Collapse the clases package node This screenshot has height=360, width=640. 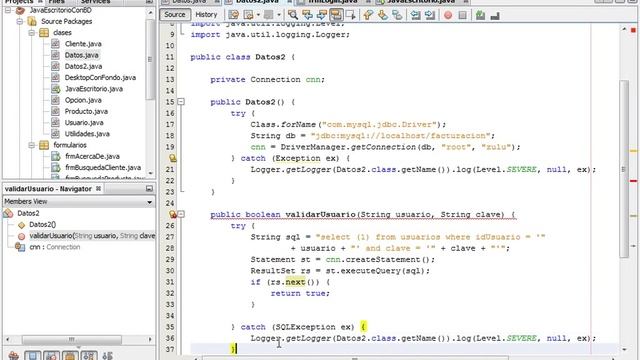32,33
